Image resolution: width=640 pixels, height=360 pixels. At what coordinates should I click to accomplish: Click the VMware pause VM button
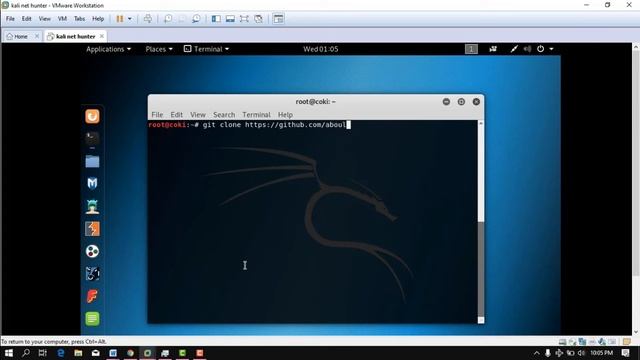[120, 19]
